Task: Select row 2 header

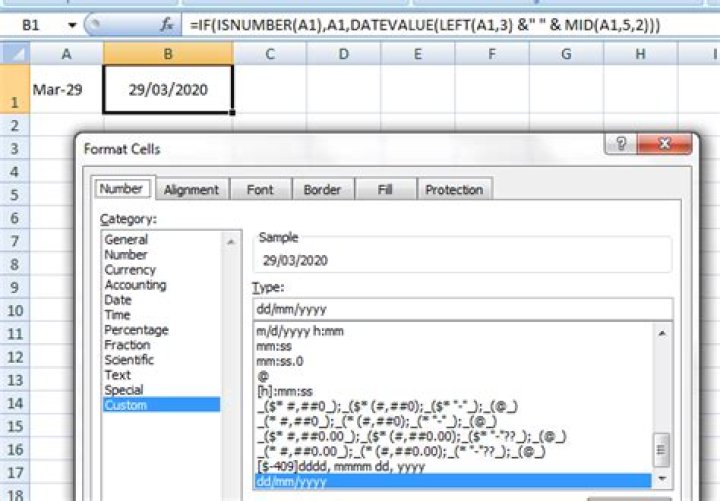Action: (x=15, y=125)
